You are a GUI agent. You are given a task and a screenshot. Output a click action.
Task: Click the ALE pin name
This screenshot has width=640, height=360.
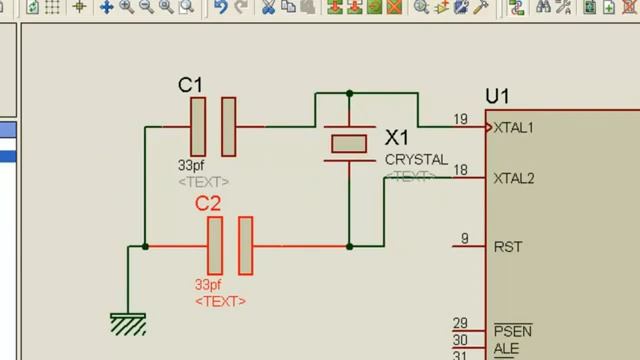pyautogui.click(x=506, y=349)
